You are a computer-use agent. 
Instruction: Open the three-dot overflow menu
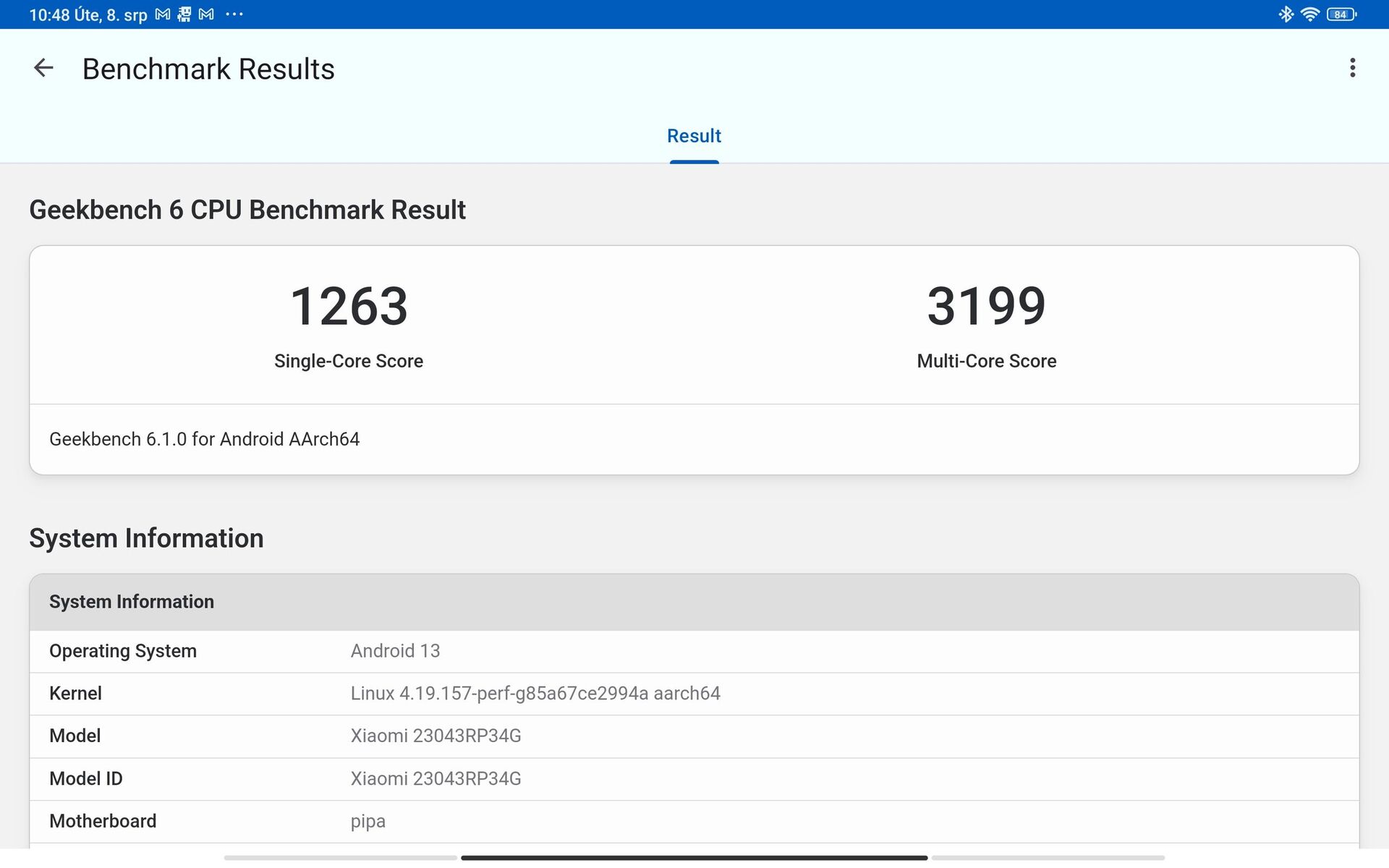pos(1352,68)
